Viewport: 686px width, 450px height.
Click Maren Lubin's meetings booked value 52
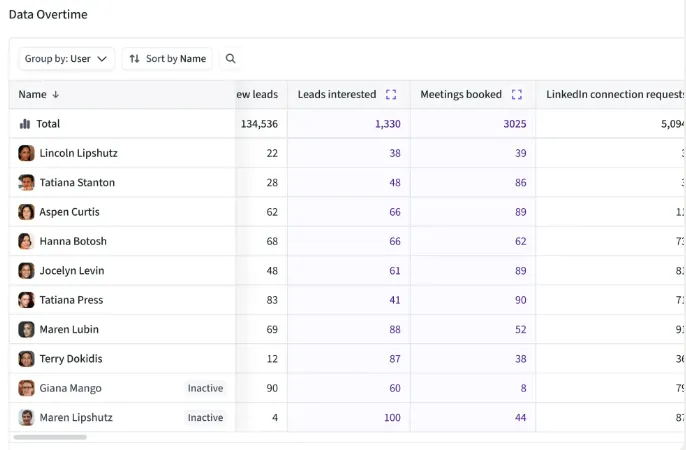520,329
